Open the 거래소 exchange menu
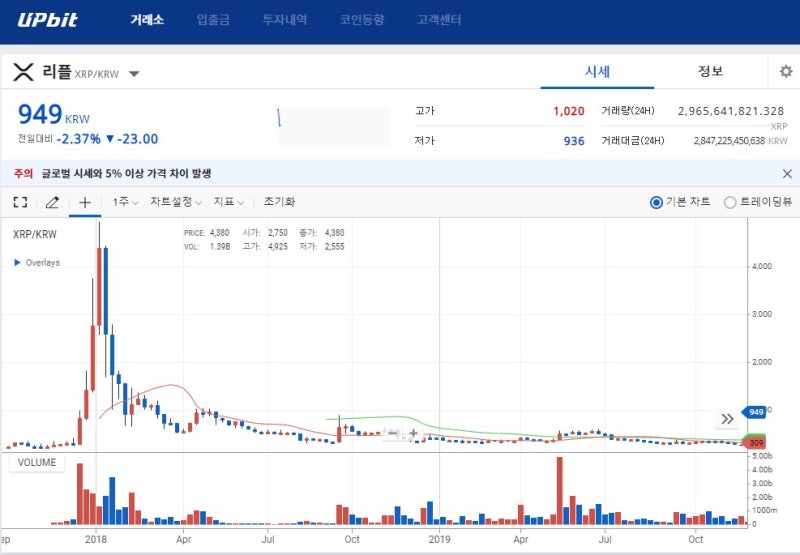Image resolution: width=800 pixels, height=555 pixels. pos(147,20)
